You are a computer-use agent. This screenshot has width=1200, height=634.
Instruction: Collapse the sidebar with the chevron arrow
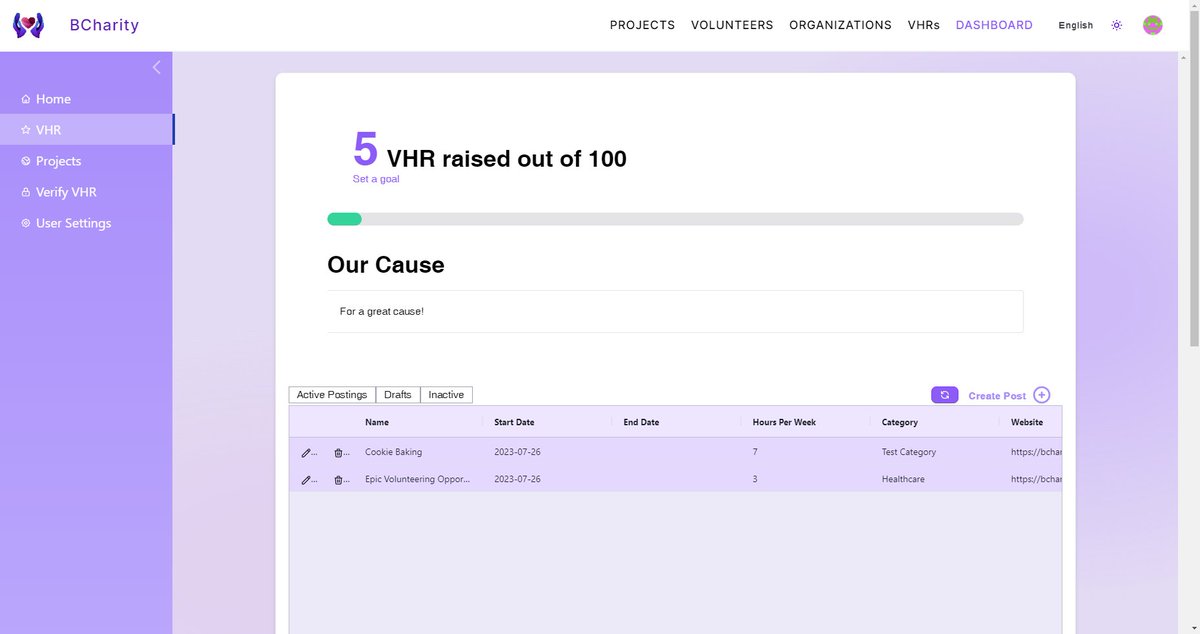(x=156, y=67)
